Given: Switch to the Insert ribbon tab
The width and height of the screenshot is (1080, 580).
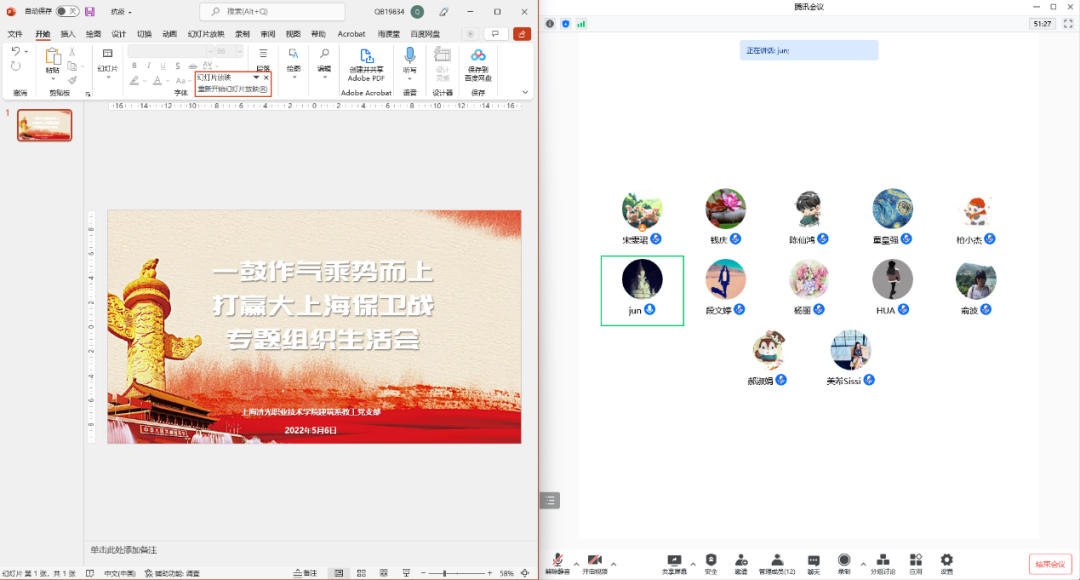Looking at the screenshot, I should pos(68,34).
